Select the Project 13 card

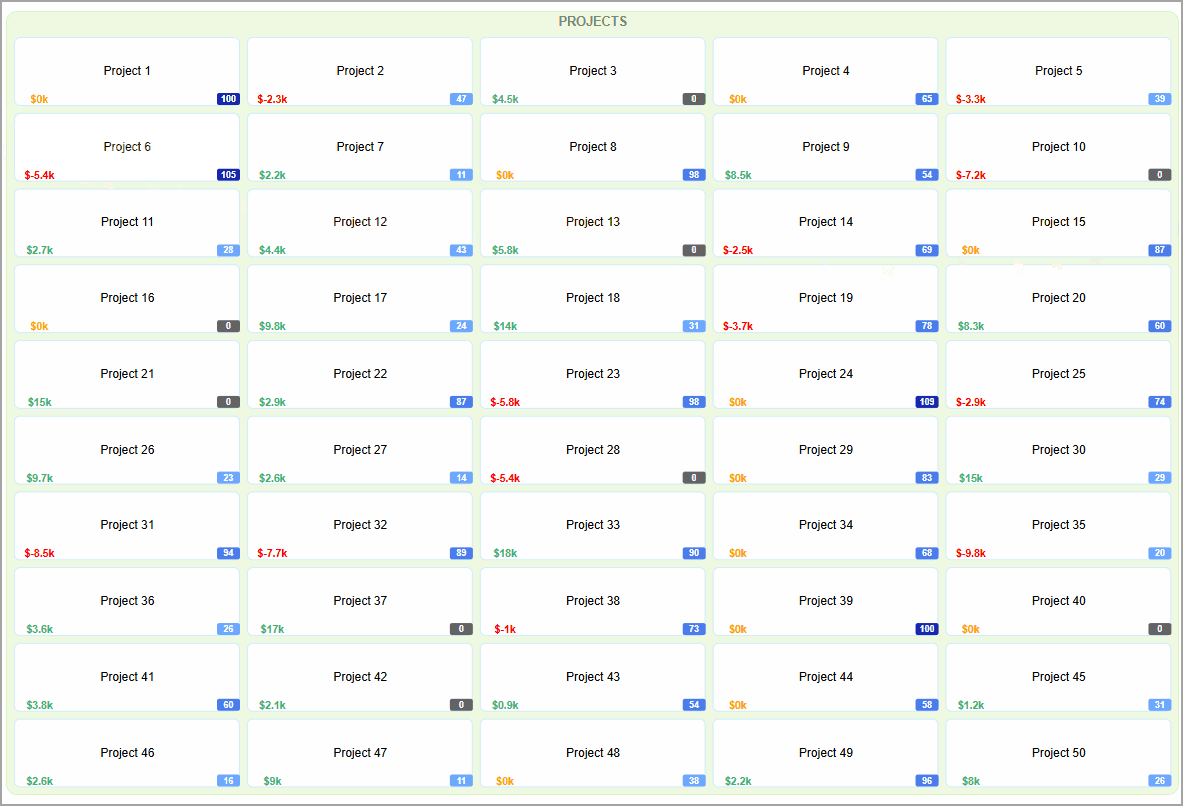(592, 222)
